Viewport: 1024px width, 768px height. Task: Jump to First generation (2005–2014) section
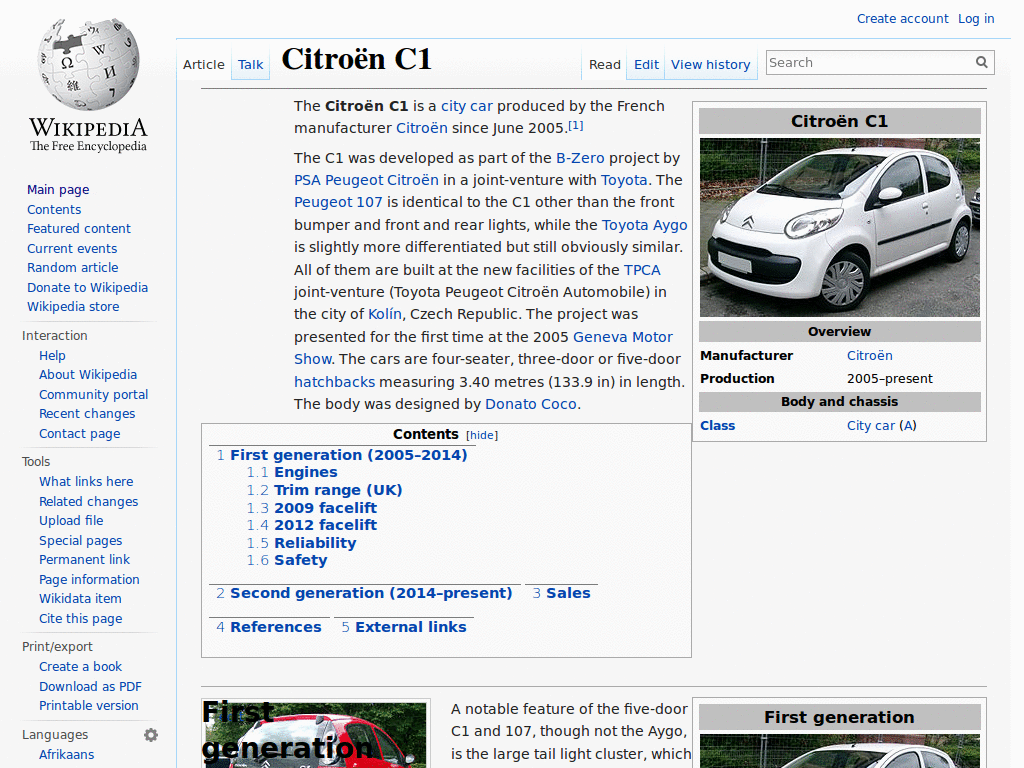point(349,455)
